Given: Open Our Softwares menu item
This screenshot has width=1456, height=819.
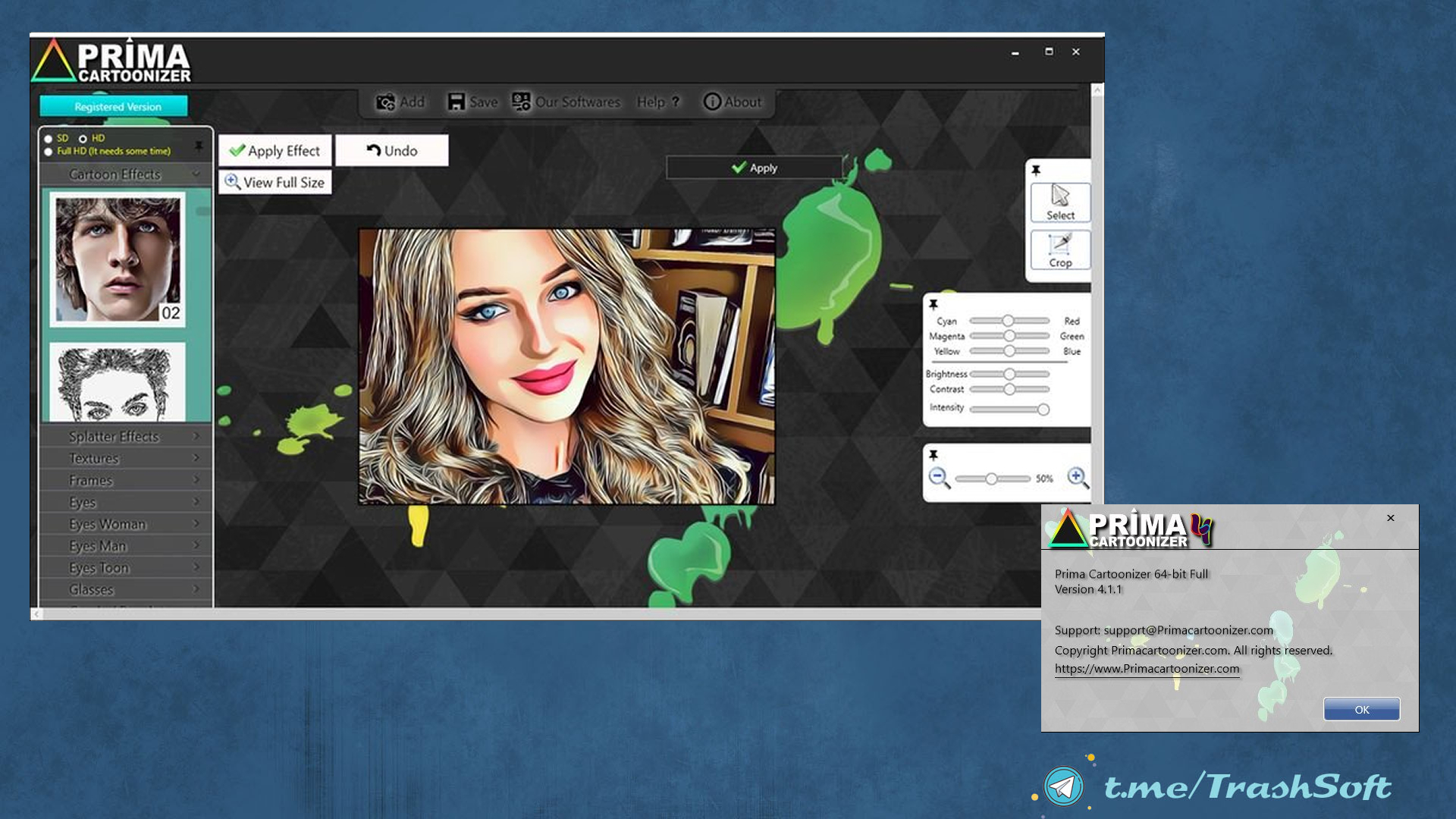Looking at the screenshot, I should click(x=566, y=101).
